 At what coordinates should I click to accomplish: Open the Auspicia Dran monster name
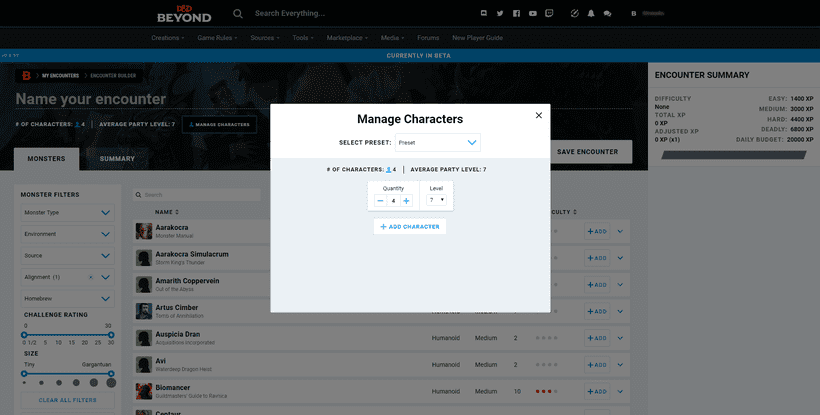click(177, 334)
